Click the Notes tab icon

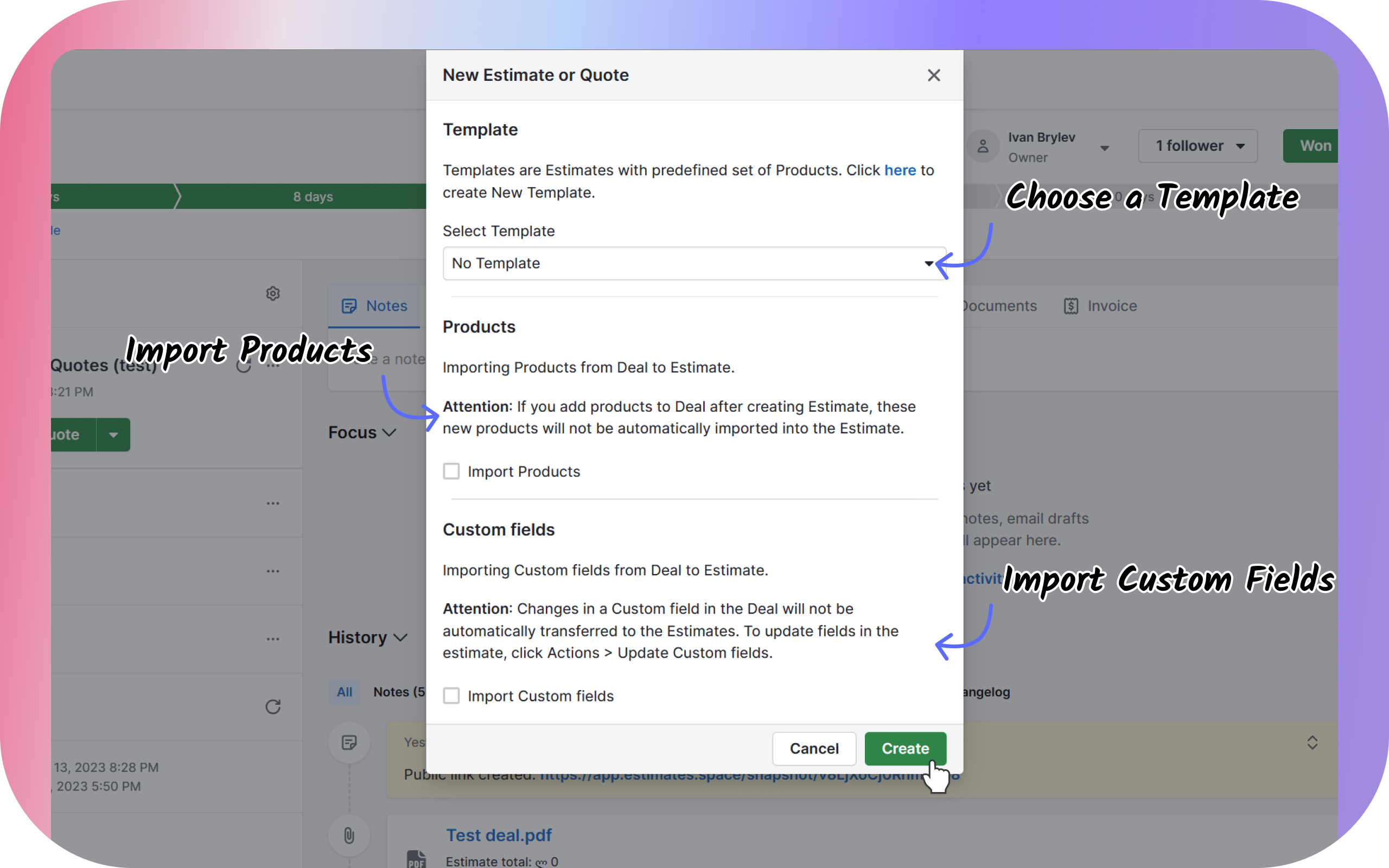pyautogui.click(x=348, y=306)
